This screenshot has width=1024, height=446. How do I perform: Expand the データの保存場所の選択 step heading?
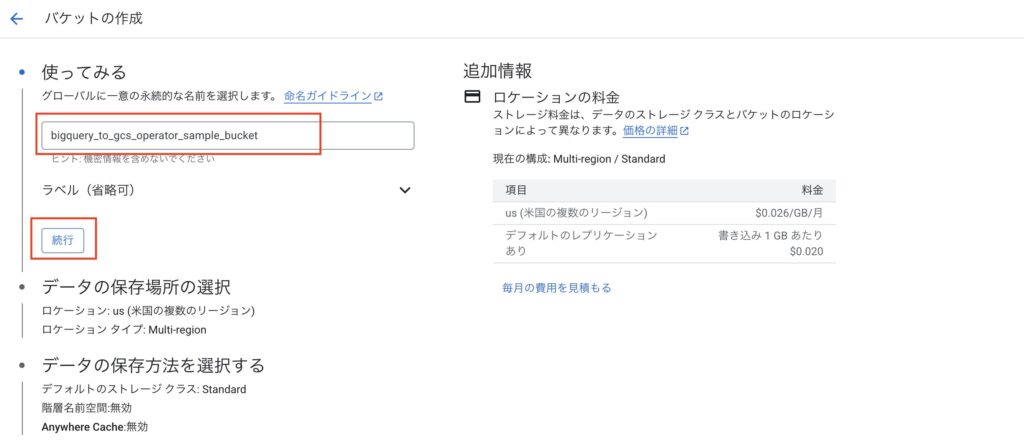point(136,287)
